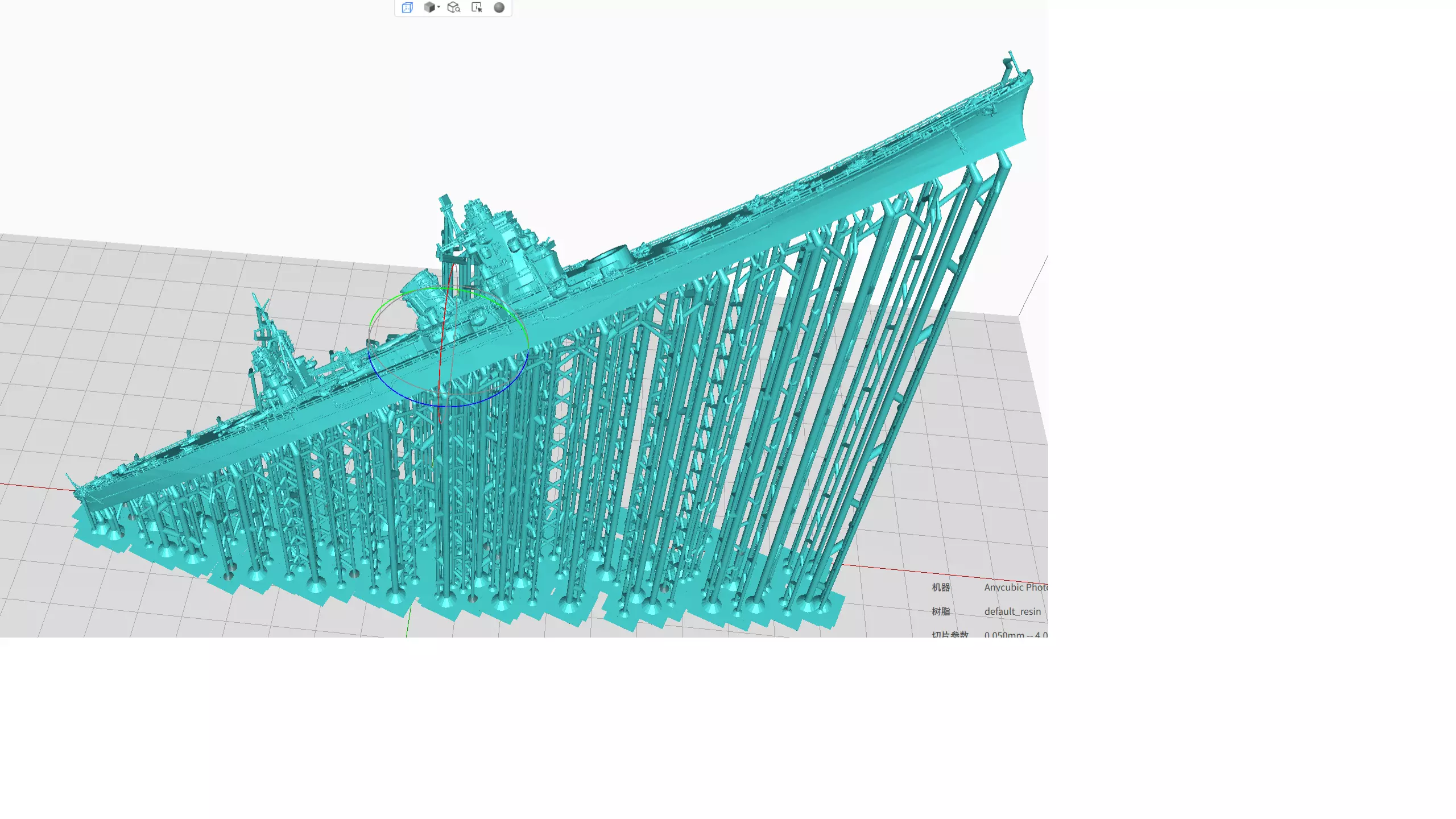
Task: Click the gray sphere render icon
Action: point(499,8)
